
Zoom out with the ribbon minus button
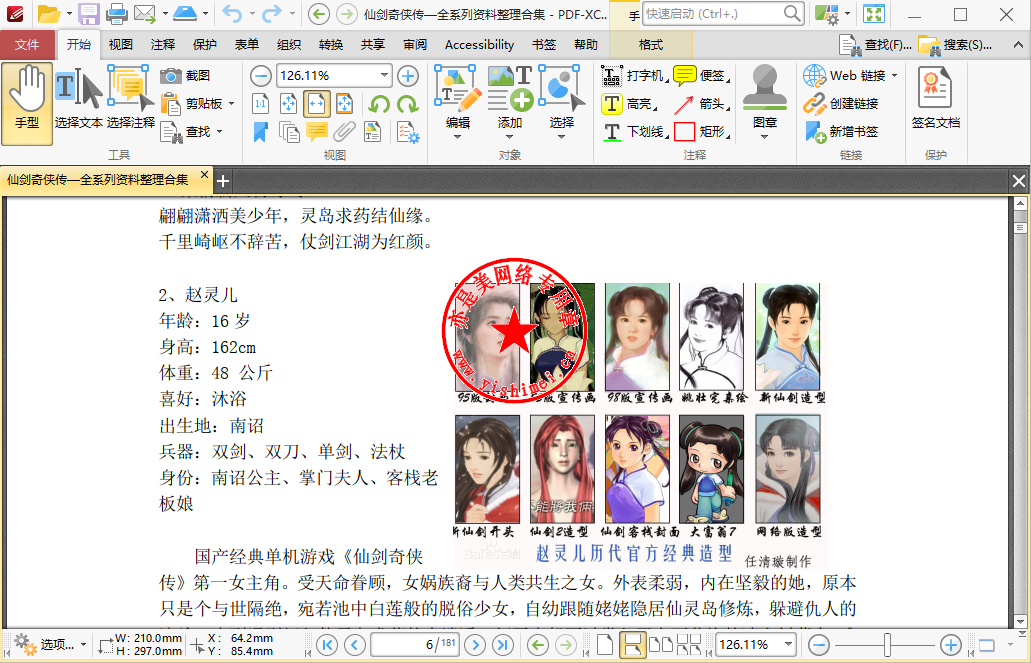pyautogui.click(x=261, y=76)
